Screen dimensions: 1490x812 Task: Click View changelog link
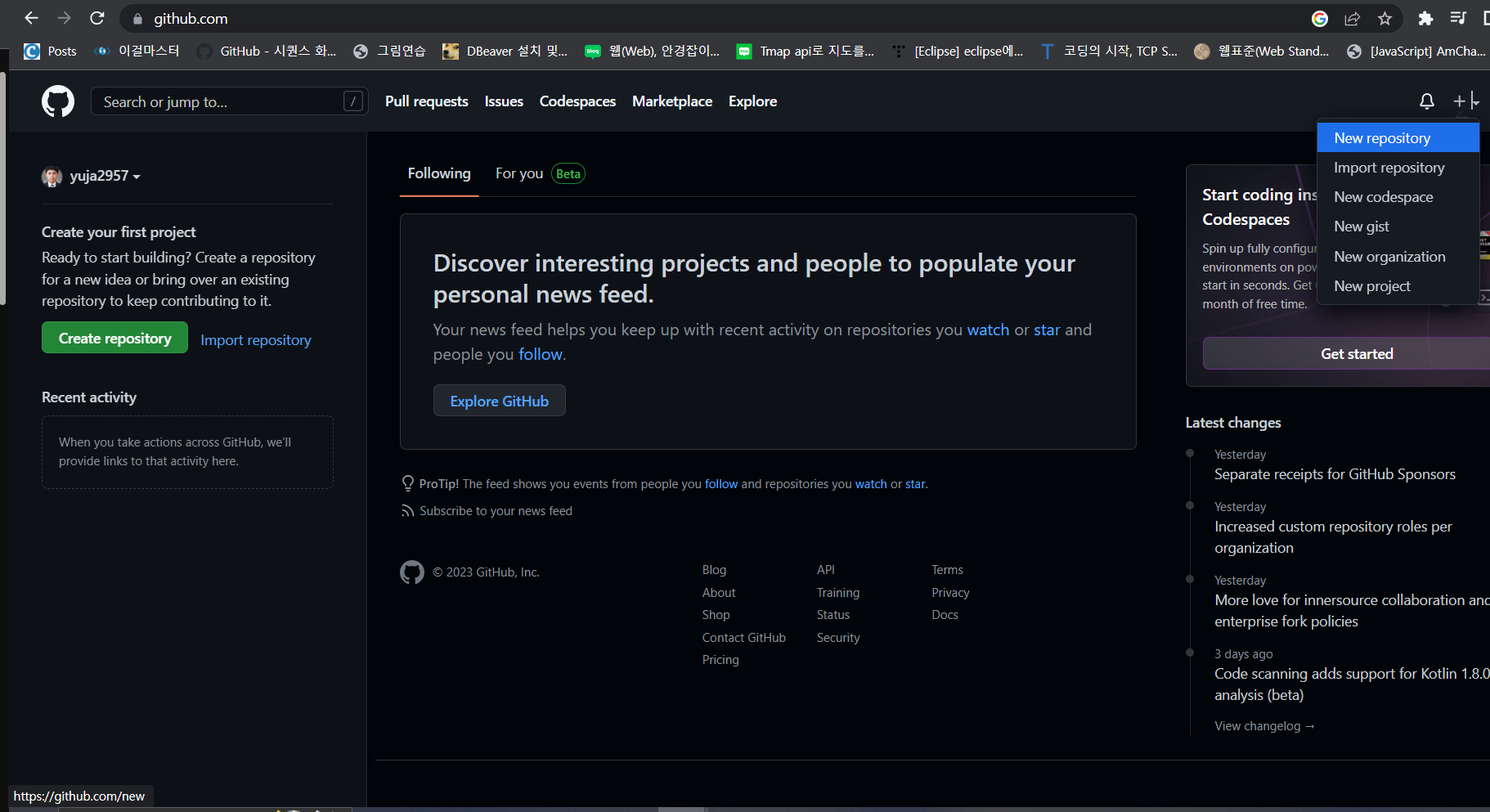coord(1264,726)
